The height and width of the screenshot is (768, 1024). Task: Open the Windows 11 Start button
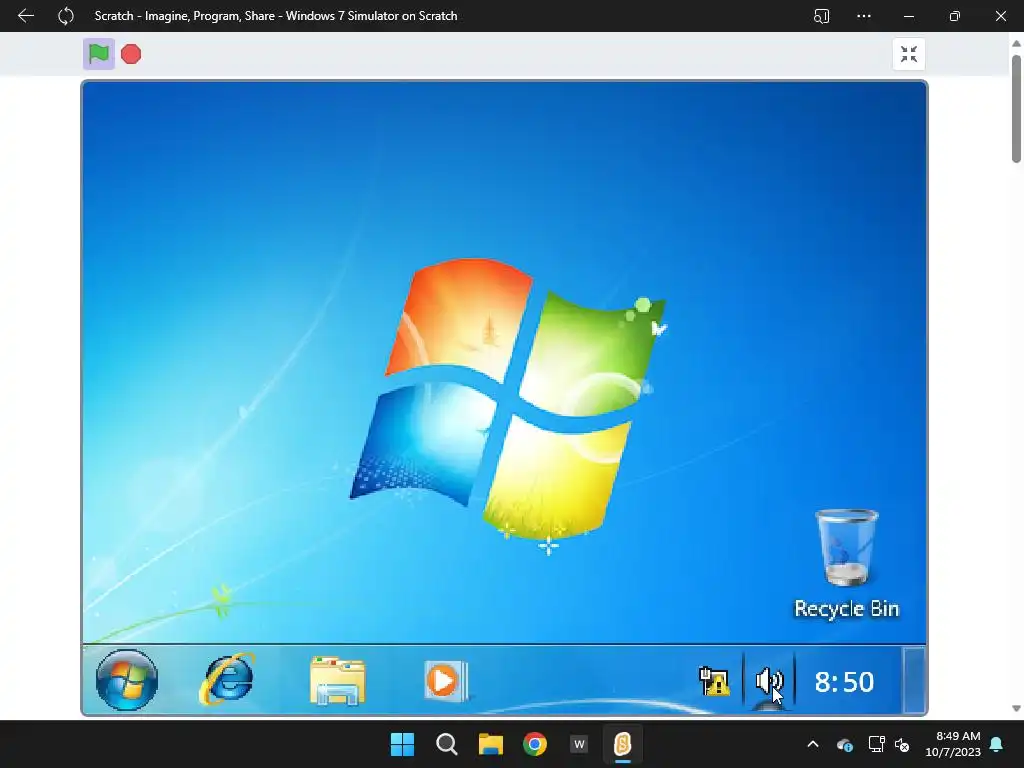(x=402, y=744)
